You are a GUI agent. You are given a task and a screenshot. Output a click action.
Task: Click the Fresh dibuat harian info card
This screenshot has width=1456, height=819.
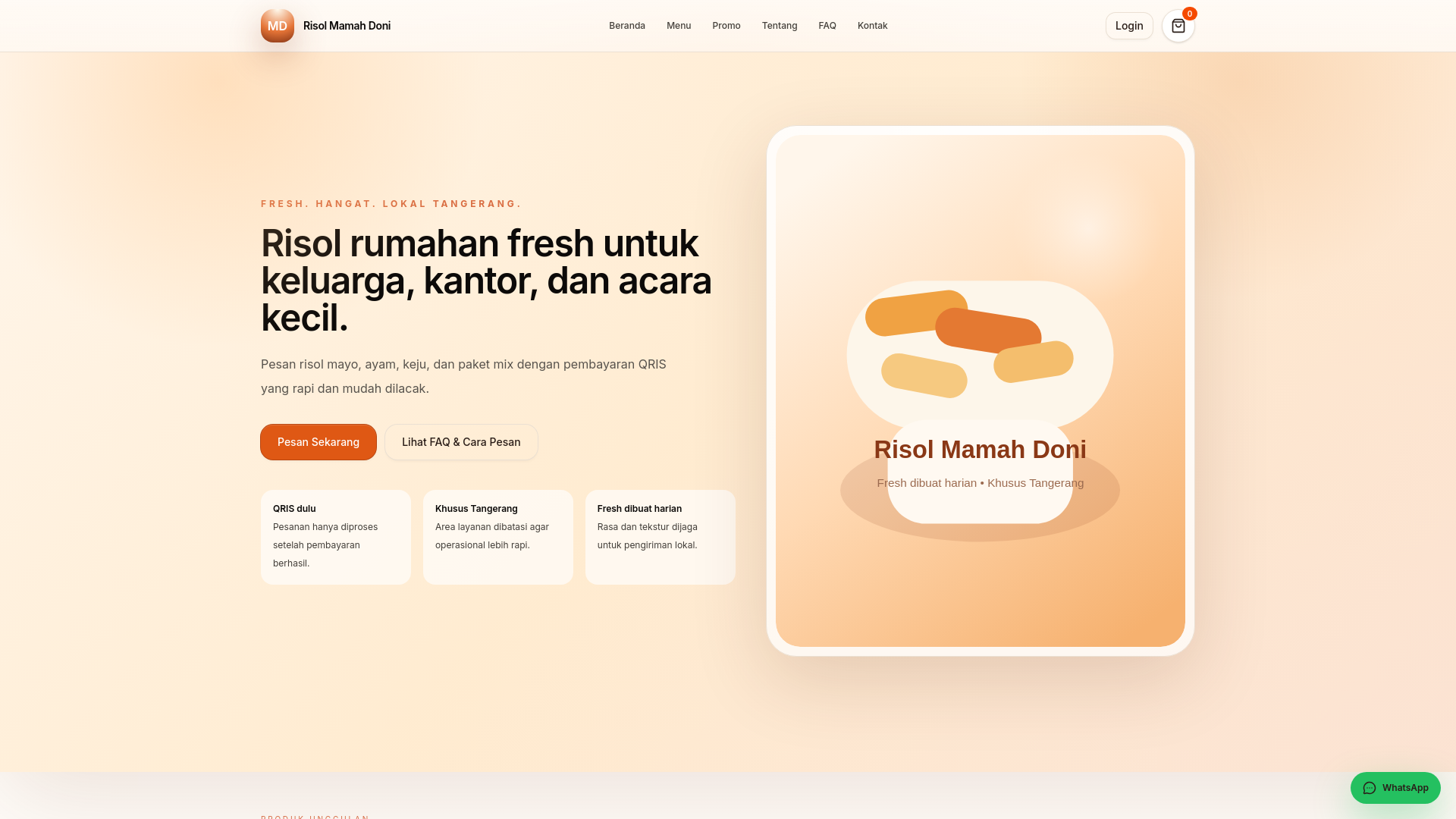coord(661,537)
